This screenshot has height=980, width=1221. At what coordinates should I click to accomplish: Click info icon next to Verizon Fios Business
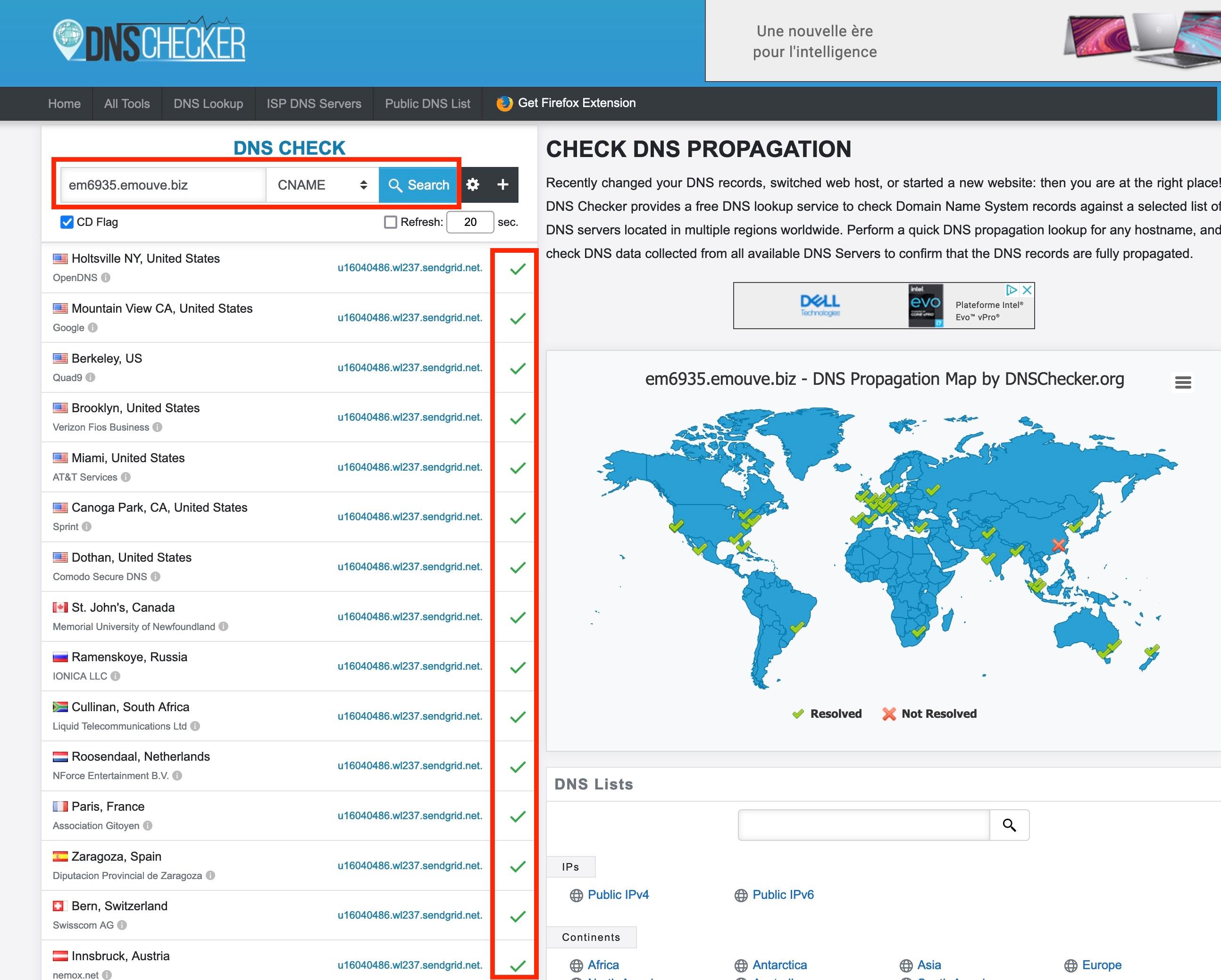point(158,427)
